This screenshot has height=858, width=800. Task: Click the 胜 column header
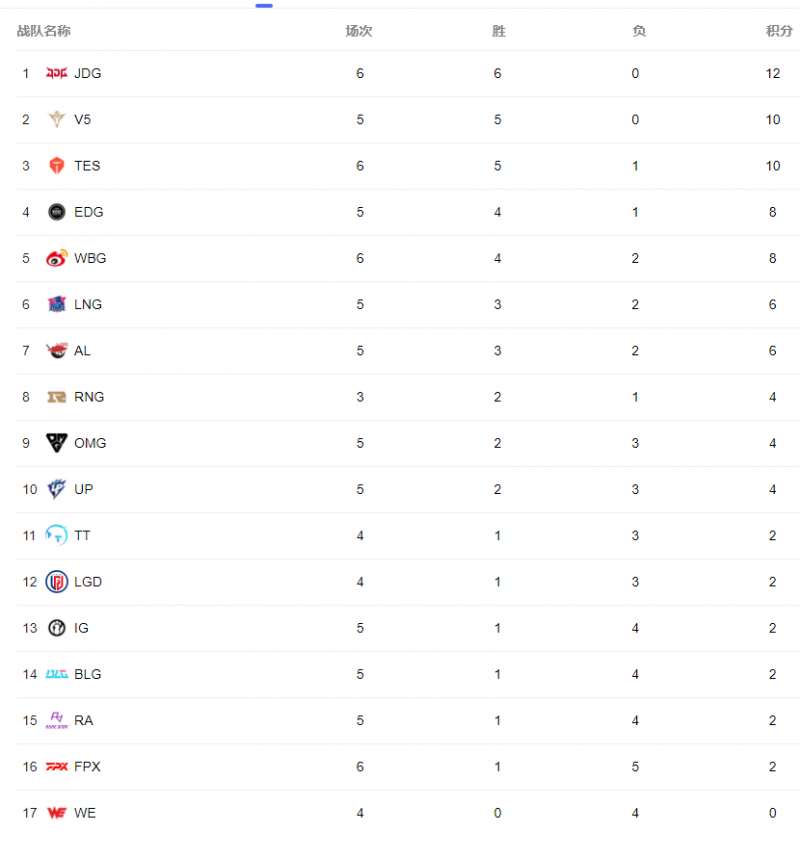click(x=498, y=31)
